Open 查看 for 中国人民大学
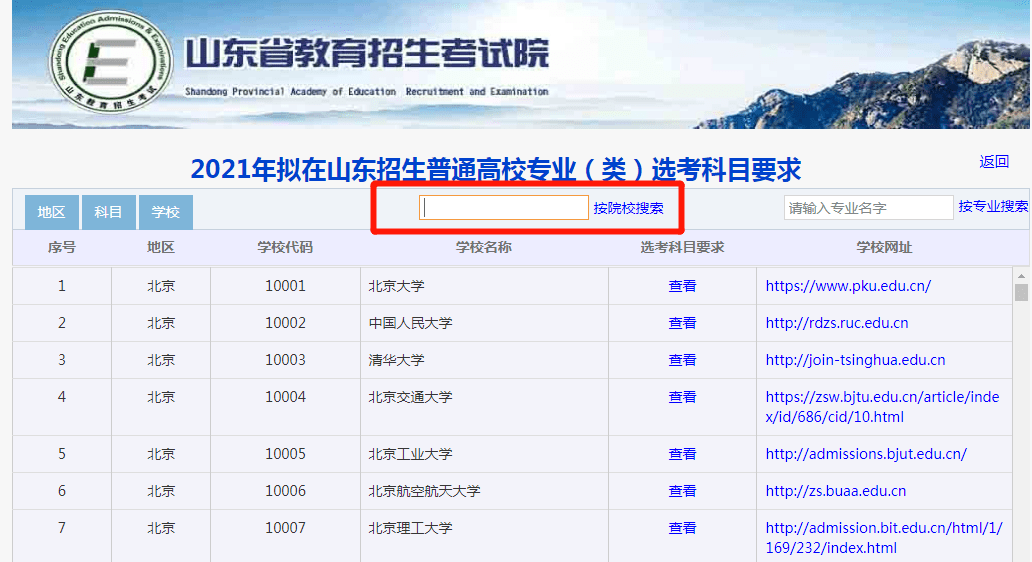The image size is (1032, 562). pos(682,323)
